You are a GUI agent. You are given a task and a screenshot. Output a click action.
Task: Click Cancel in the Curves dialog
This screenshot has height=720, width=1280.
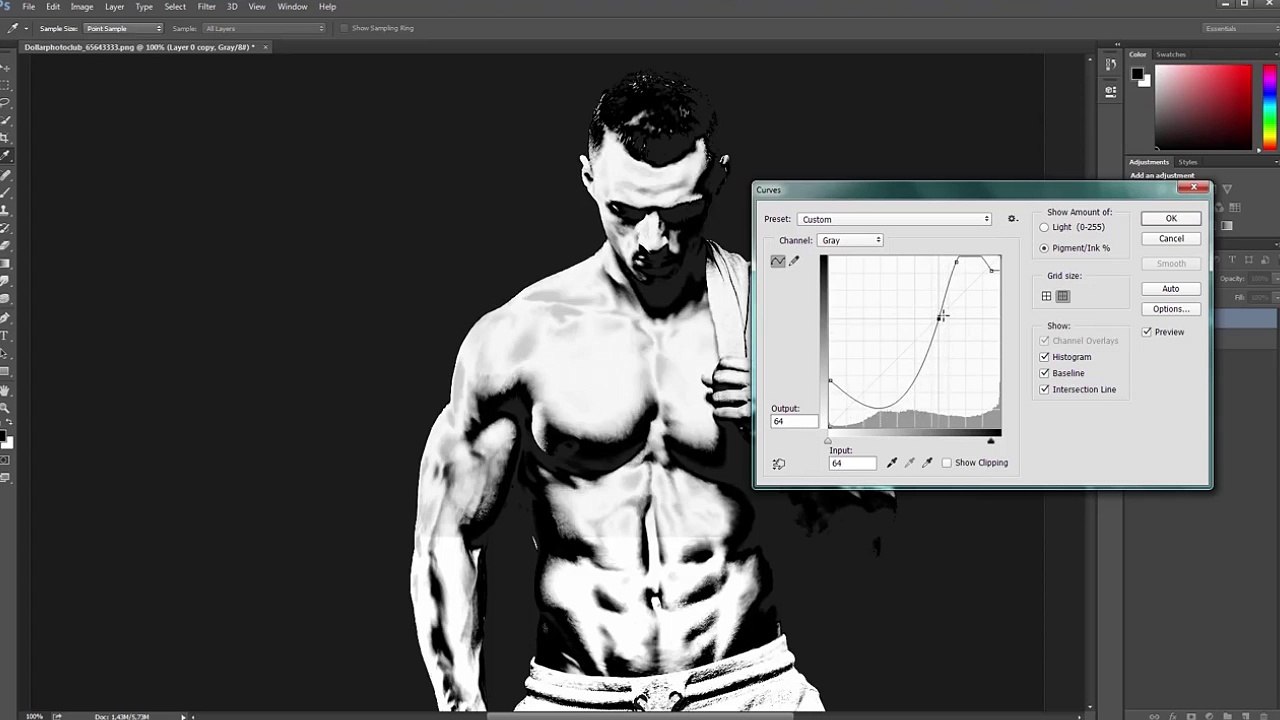1171,239
